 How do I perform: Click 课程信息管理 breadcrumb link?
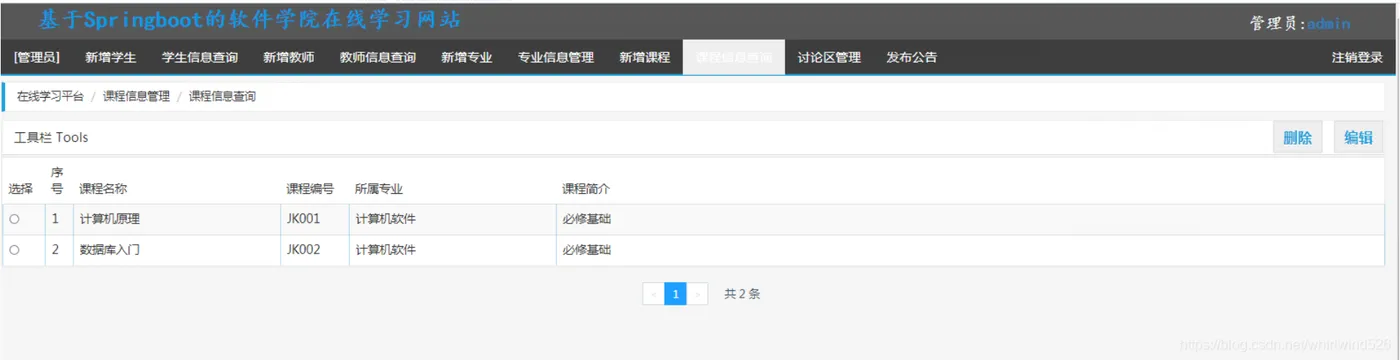[136, 97]
